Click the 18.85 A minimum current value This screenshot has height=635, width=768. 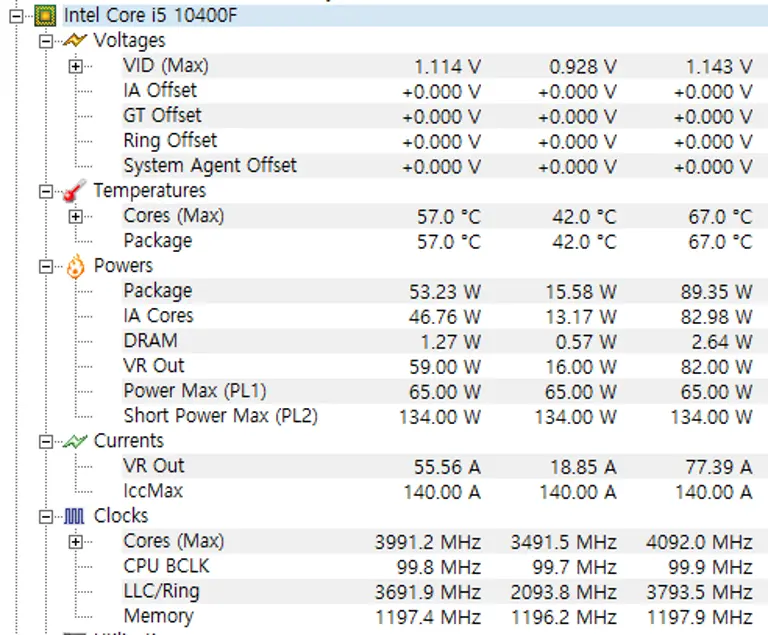[x=583, y=466]
